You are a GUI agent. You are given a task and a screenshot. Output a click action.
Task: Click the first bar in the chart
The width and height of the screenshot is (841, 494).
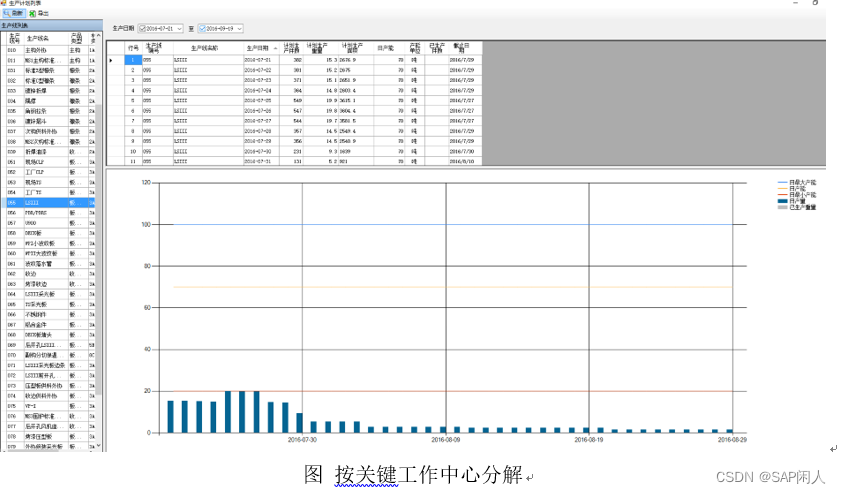pos(171,417)
